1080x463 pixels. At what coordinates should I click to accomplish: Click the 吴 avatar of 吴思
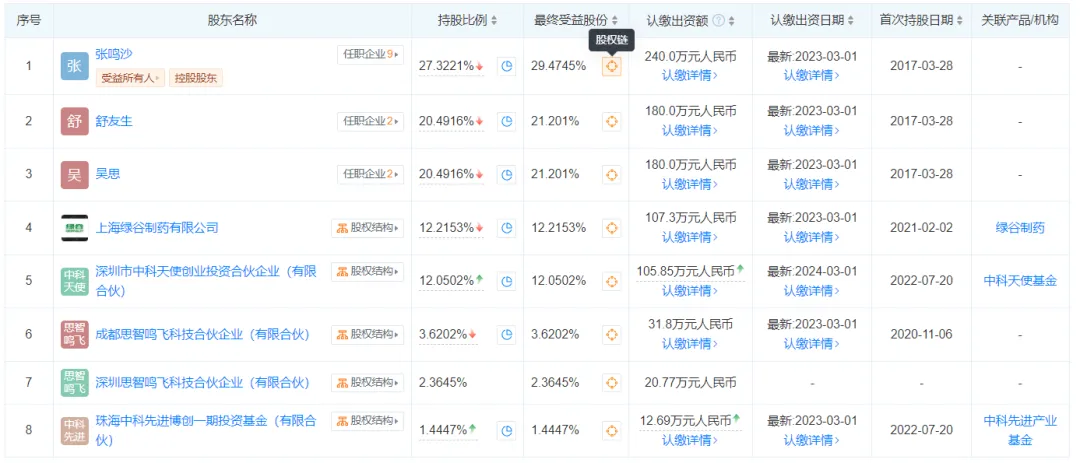coord(74,174)
